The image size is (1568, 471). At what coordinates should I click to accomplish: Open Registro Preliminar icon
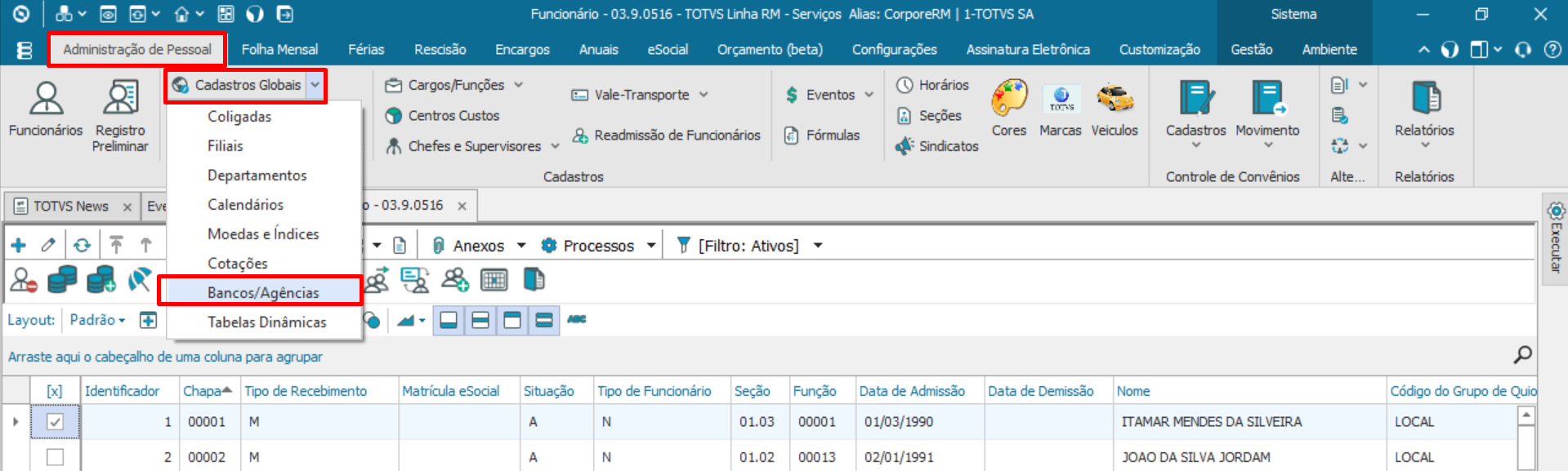coord(120,117)
